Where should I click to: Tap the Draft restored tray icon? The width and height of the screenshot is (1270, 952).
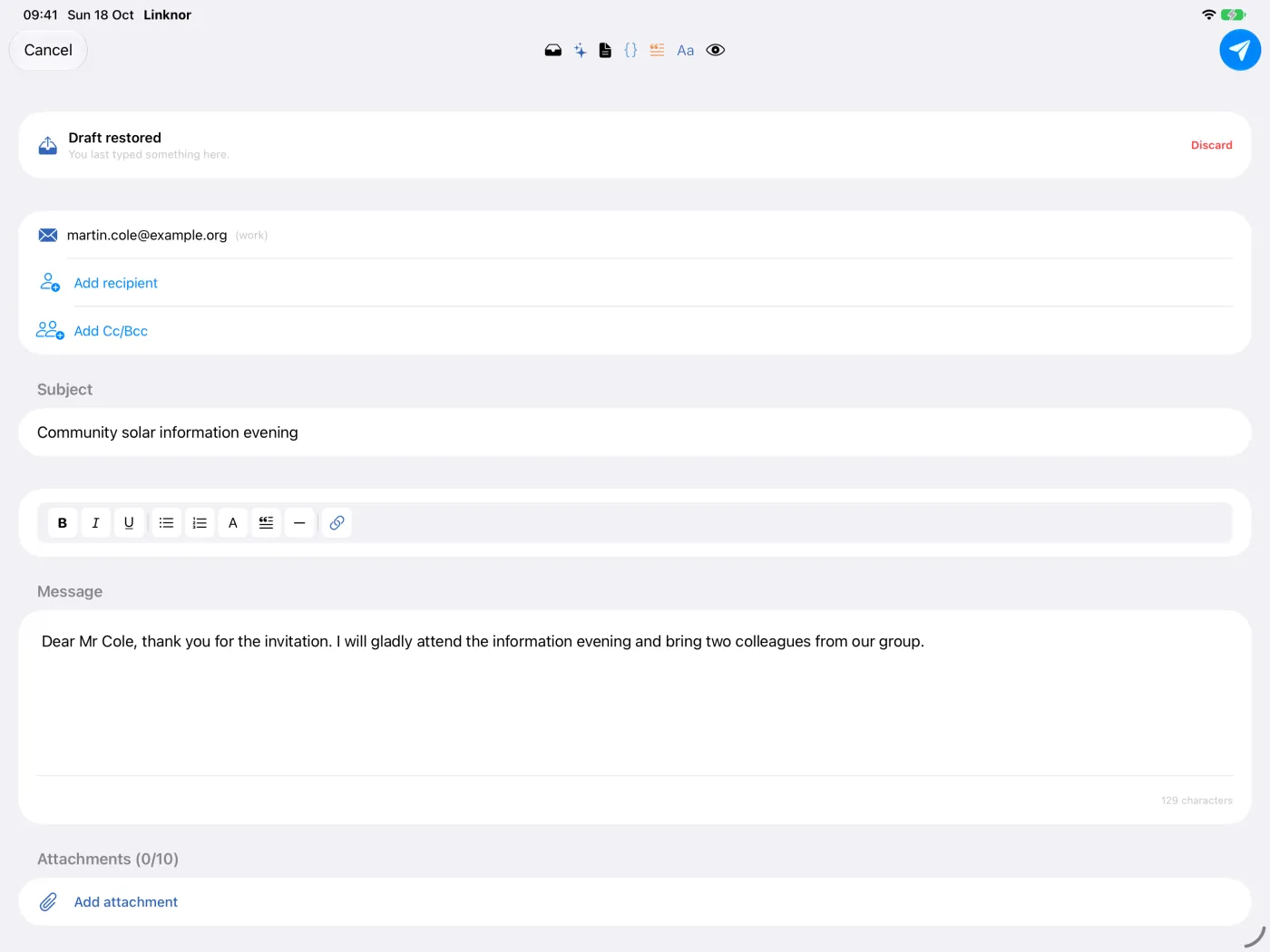coord(48,145)
